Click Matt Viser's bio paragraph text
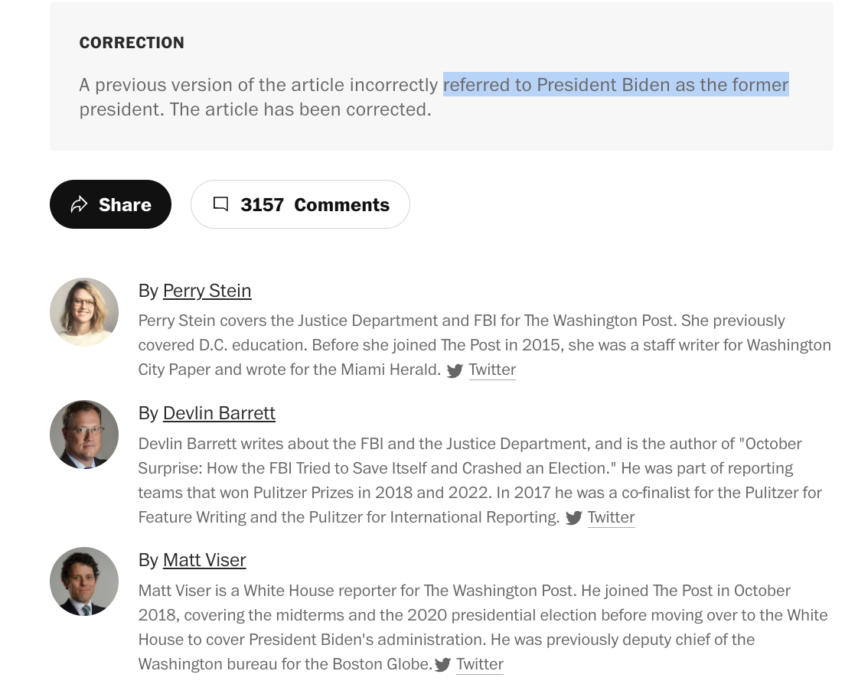Screen dimensions: 845x684 (x=483, y=627)
